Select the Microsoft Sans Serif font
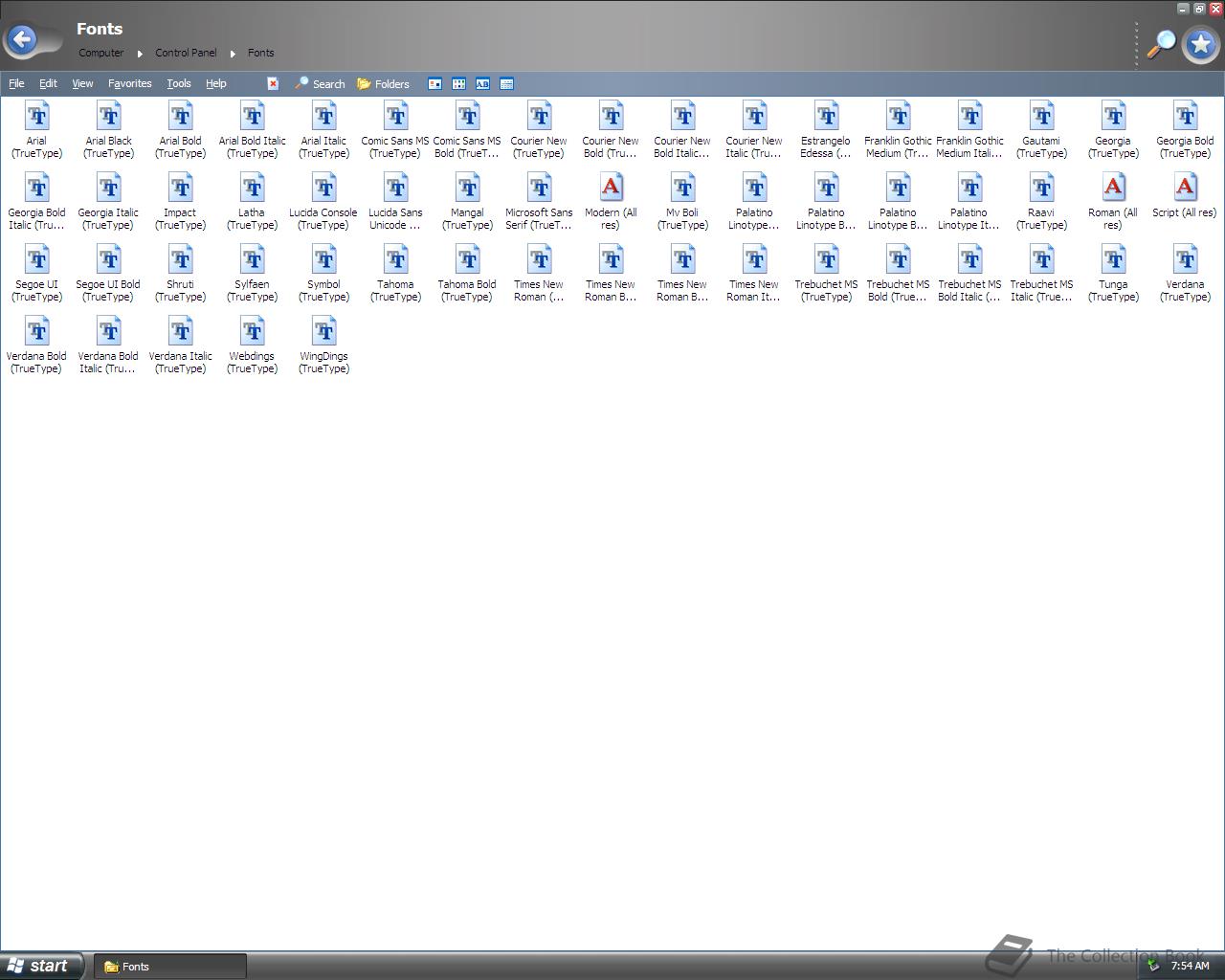Screen dimensions: 1225x980 tap(539, 201)
